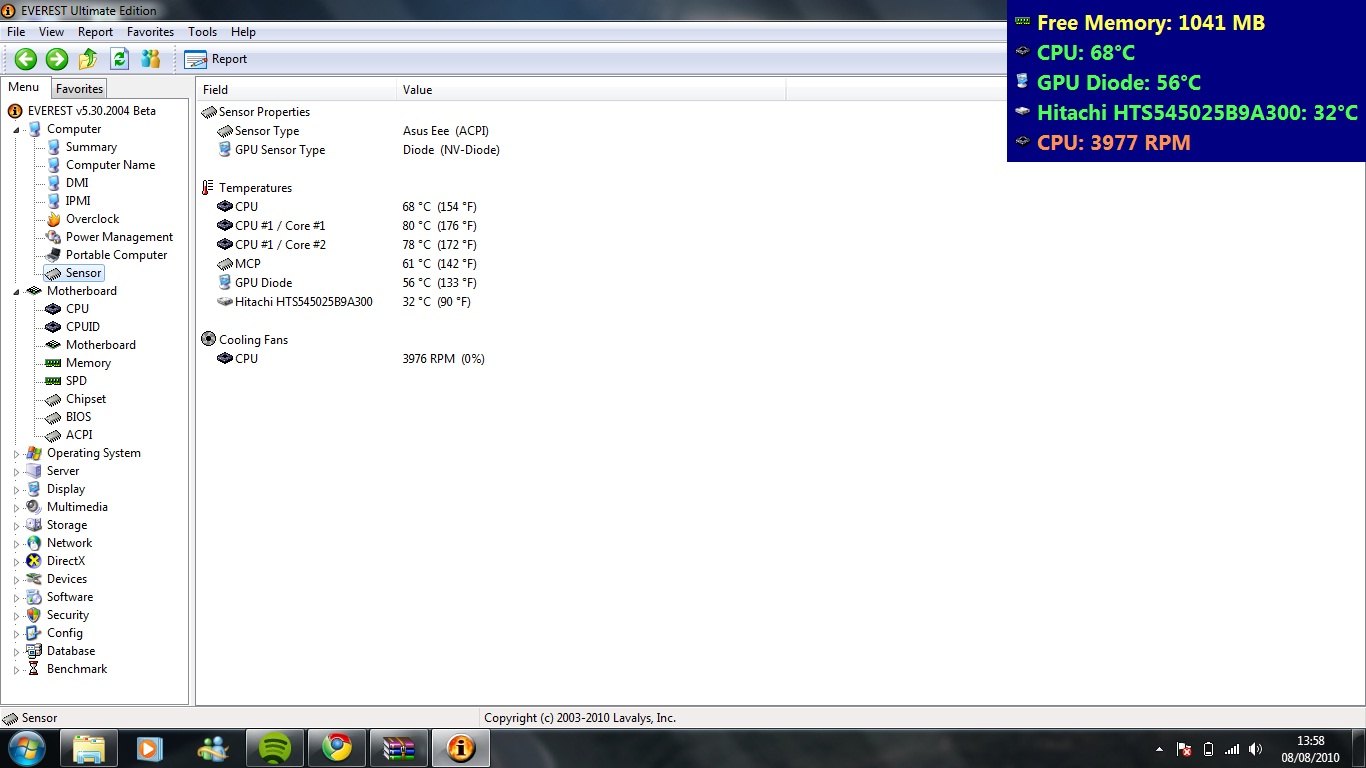This screenshot has width=1366, height=768.
Task: Click the Field column header
Action: (296, 90)
